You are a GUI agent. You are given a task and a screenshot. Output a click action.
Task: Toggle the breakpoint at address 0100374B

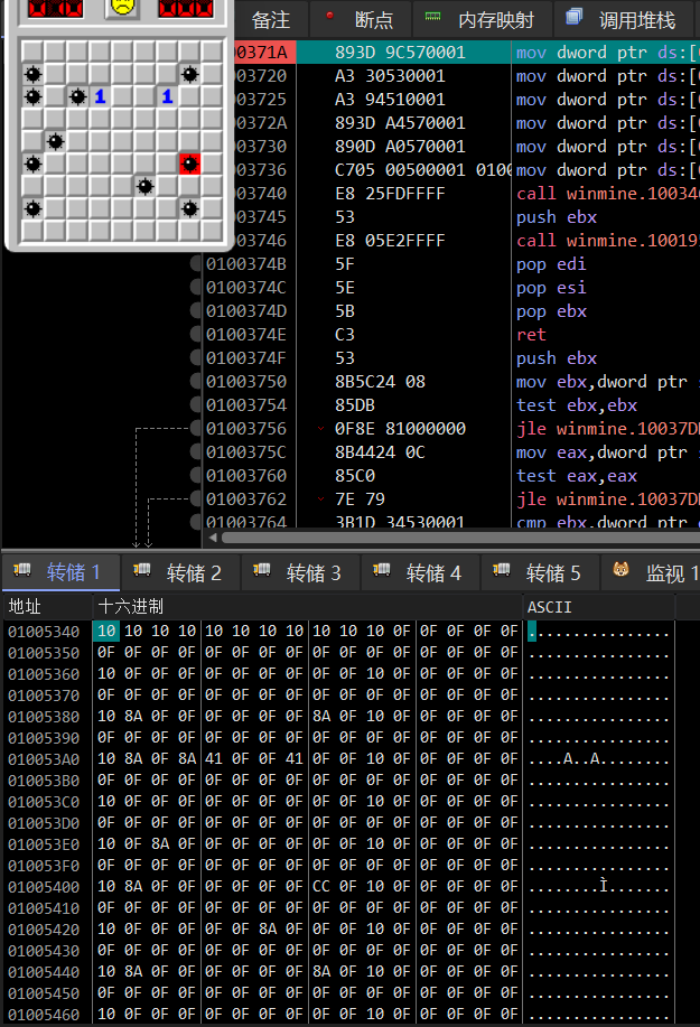pyautogui.click(x=195, y=264)
